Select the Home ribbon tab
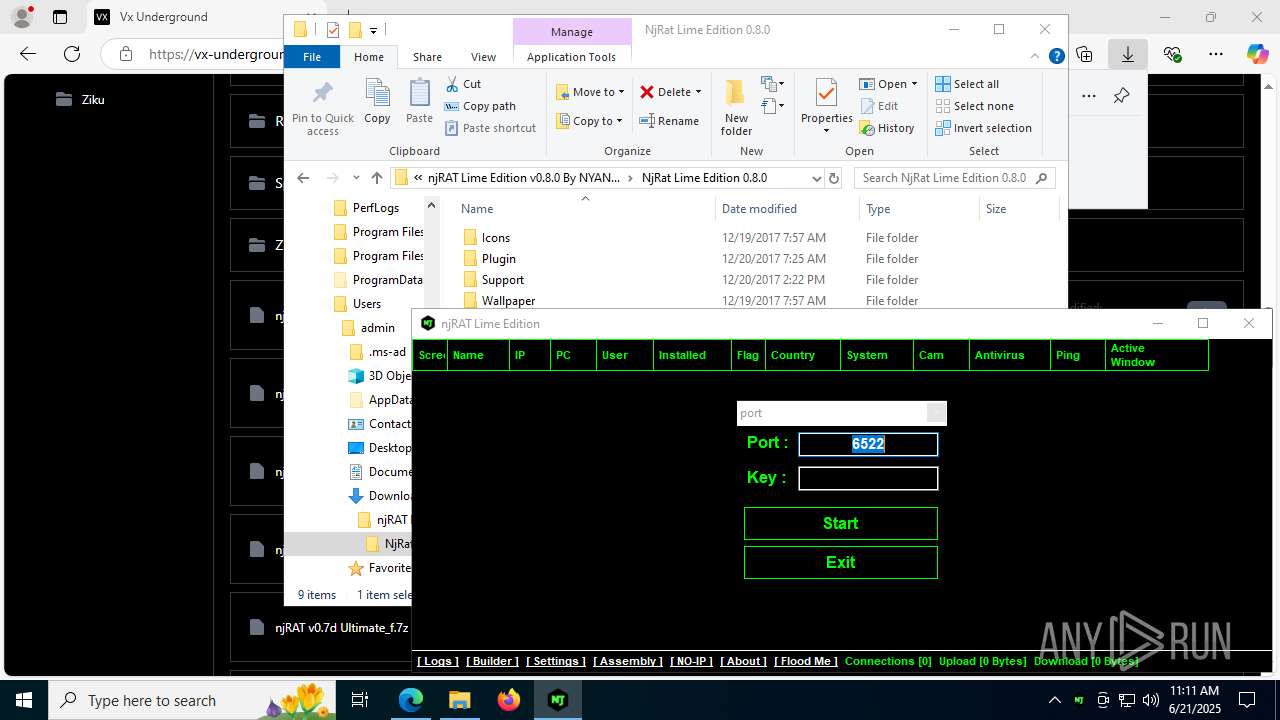Viewport: 1280px width, 720px height. tap(369, 57)
